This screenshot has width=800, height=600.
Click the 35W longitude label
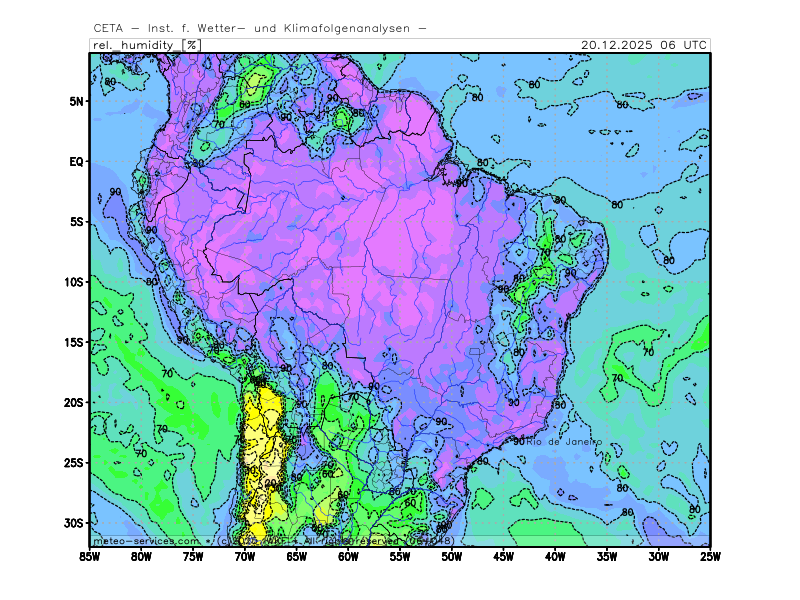[x=607, y=557]
